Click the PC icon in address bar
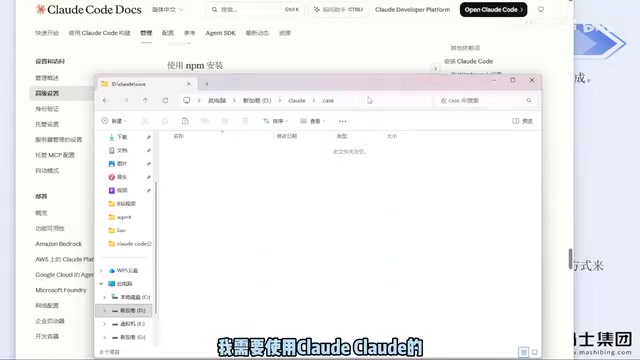Viewport: 640px width, 360px height. (x=187, y=100)
